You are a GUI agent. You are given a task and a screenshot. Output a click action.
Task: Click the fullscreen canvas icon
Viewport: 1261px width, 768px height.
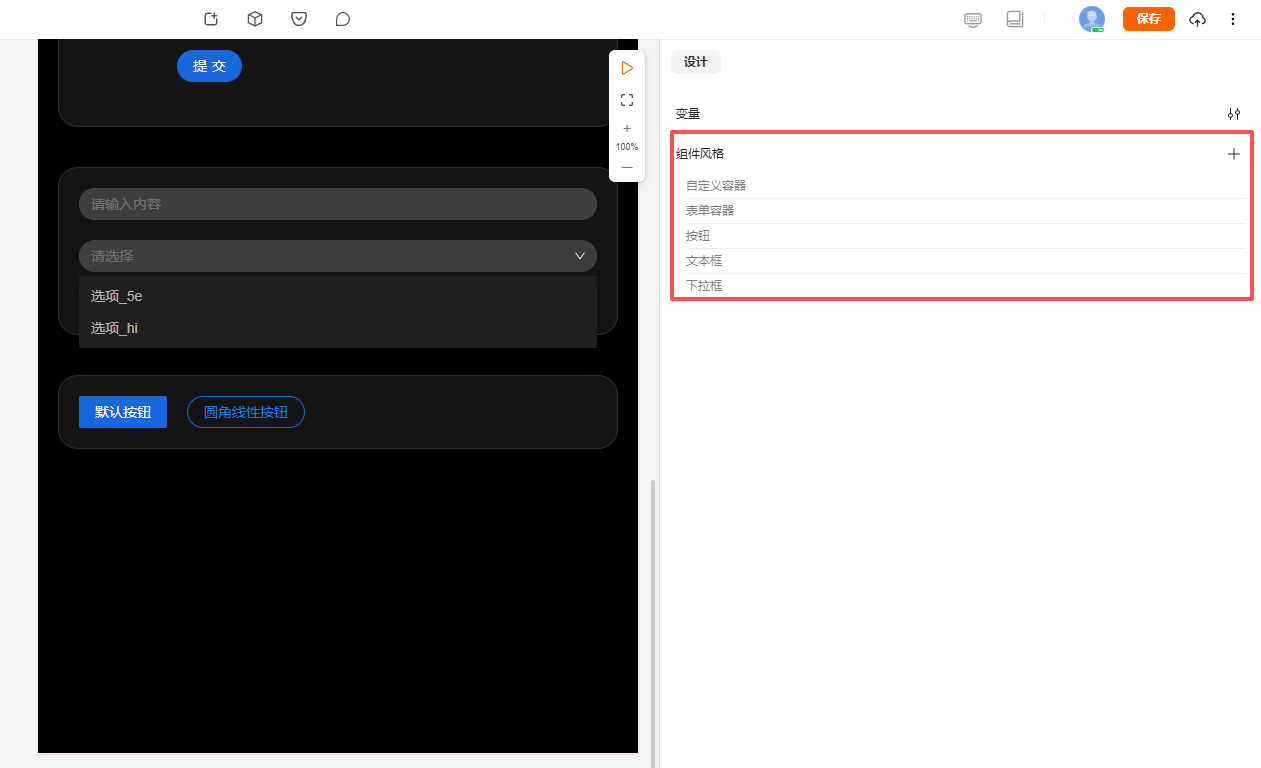(x=627, y=100)
